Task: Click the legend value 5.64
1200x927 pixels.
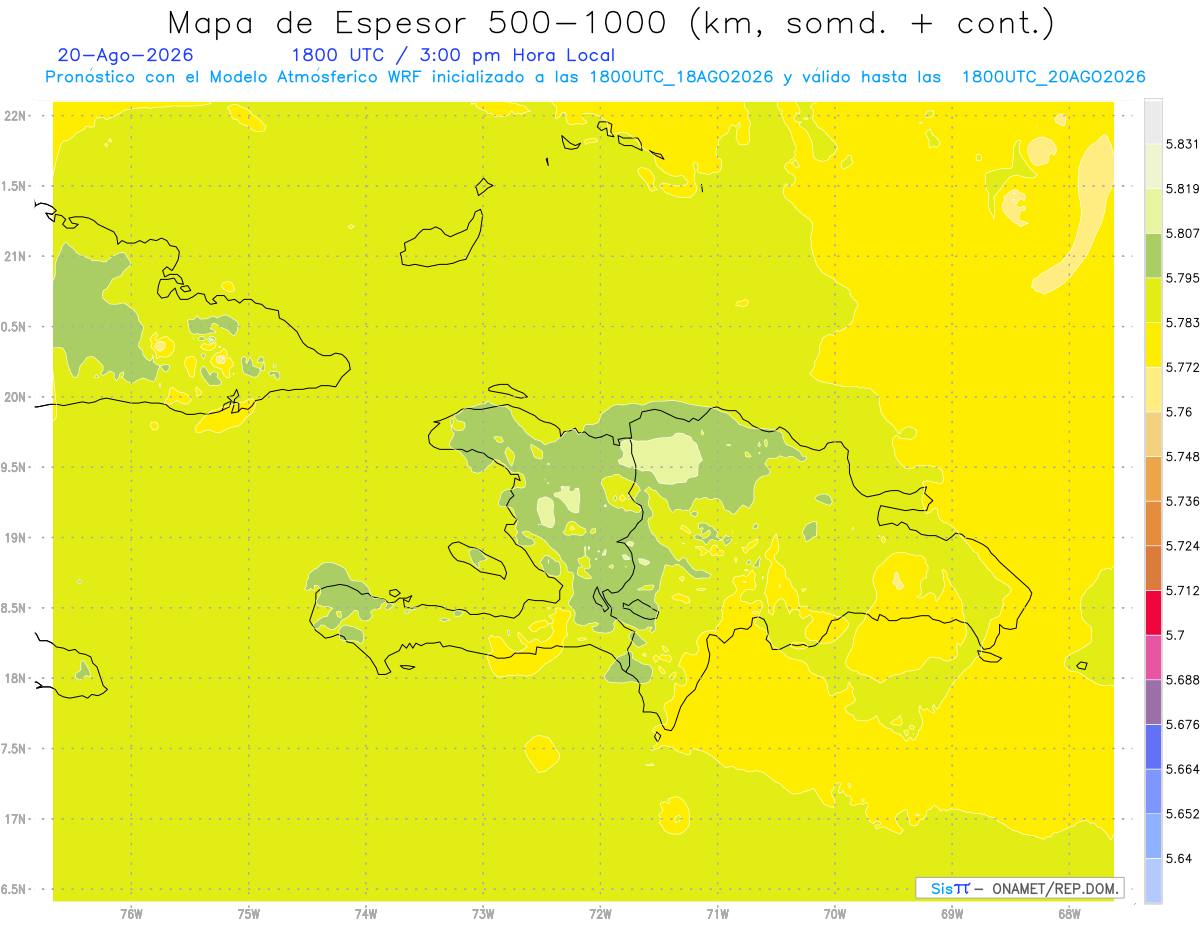Action: [x=1179, y=859]
